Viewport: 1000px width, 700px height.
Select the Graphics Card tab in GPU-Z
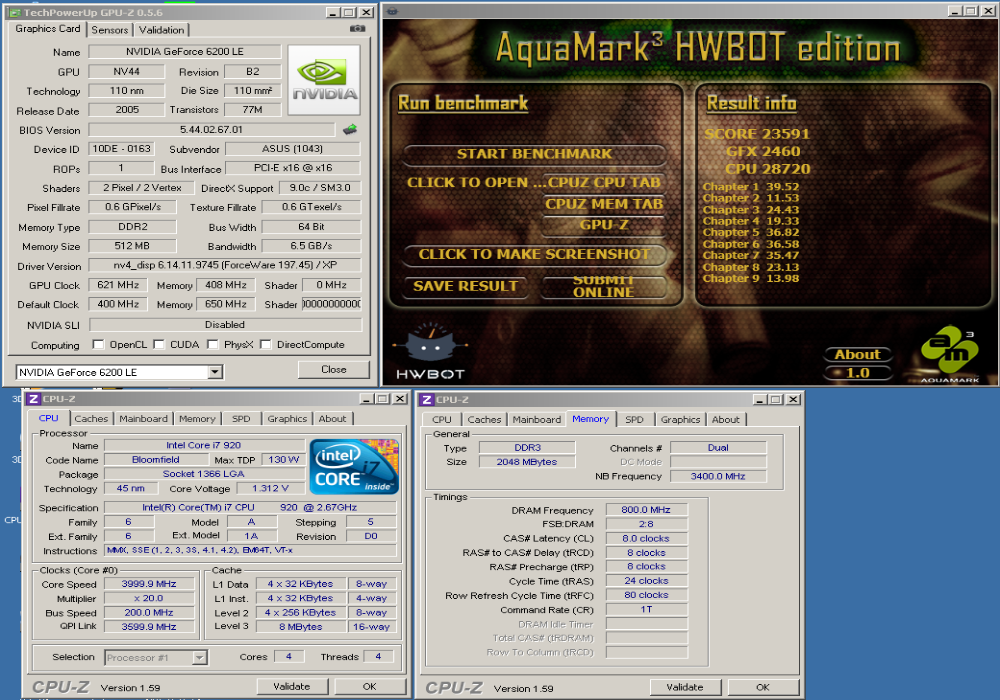tap(48, 29)
